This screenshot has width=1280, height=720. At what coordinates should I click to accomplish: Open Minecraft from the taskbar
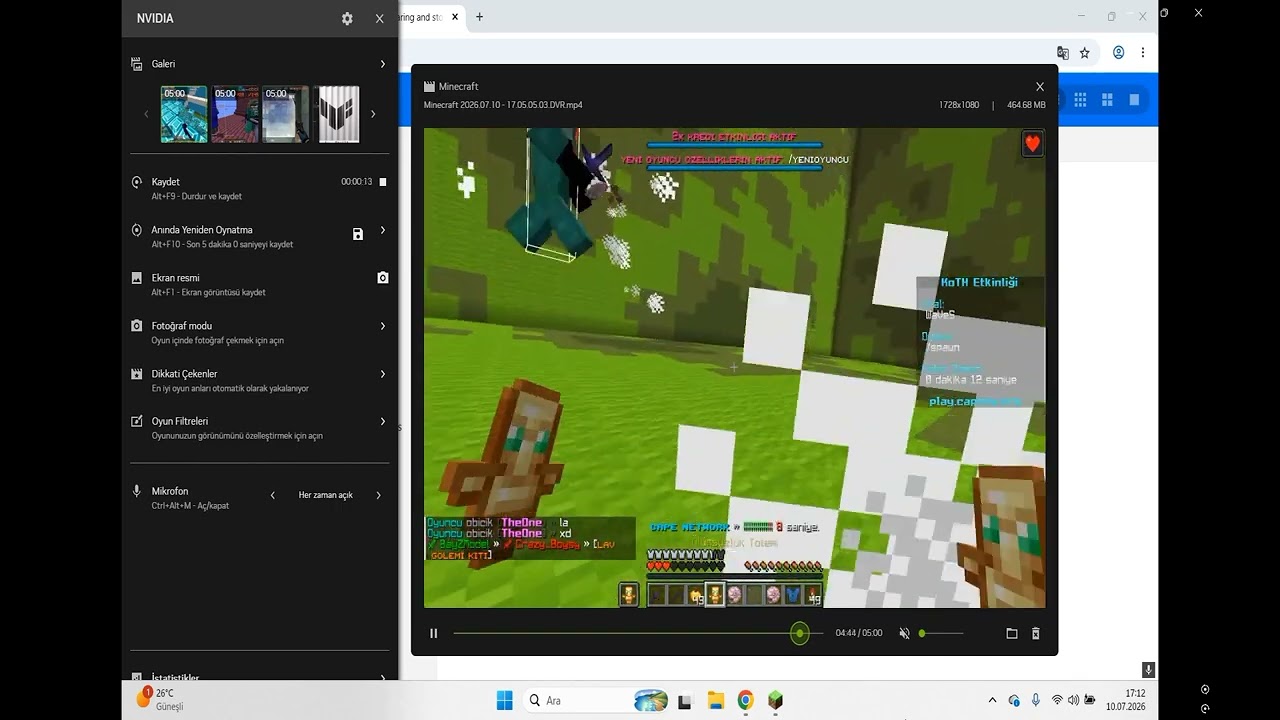click(775, 700)
